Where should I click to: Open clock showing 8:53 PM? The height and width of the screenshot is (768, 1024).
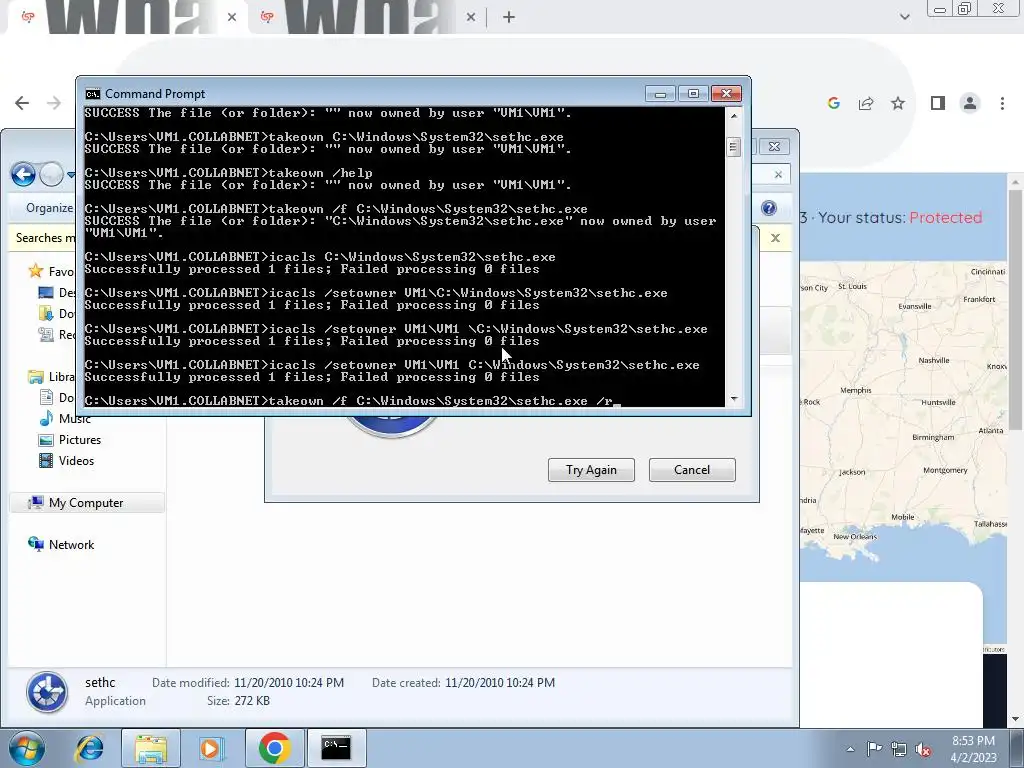(973, 749)
